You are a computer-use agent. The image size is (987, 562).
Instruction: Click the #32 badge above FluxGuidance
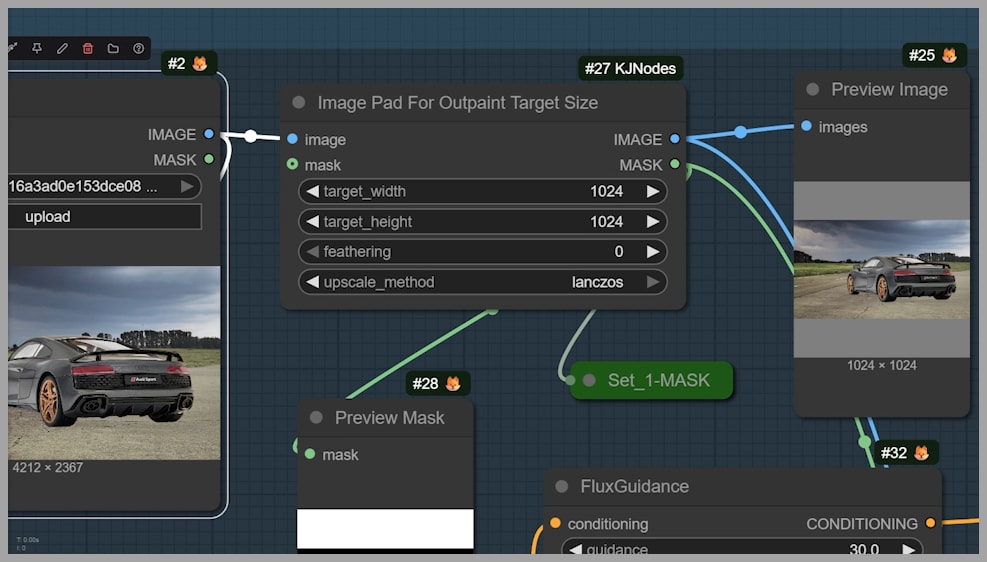point(907,453)
